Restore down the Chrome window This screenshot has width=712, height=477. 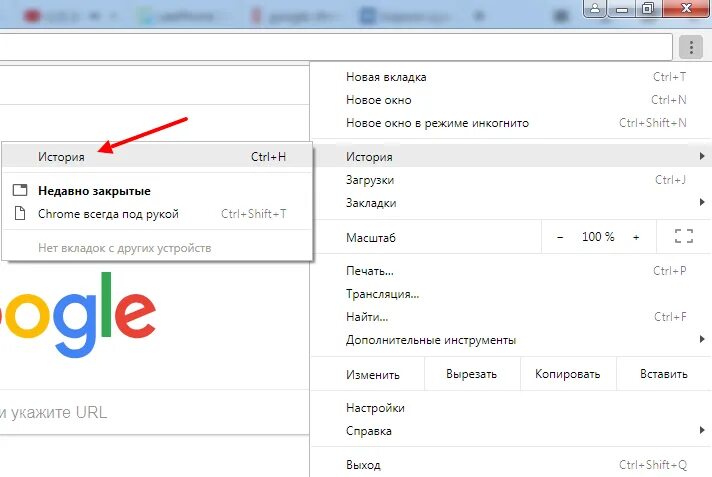click(648, 8)
